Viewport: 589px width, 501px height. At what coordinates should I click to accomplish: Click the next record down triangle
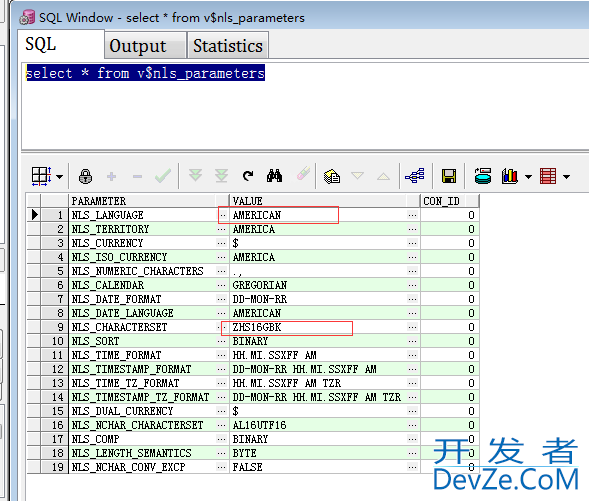357,176
